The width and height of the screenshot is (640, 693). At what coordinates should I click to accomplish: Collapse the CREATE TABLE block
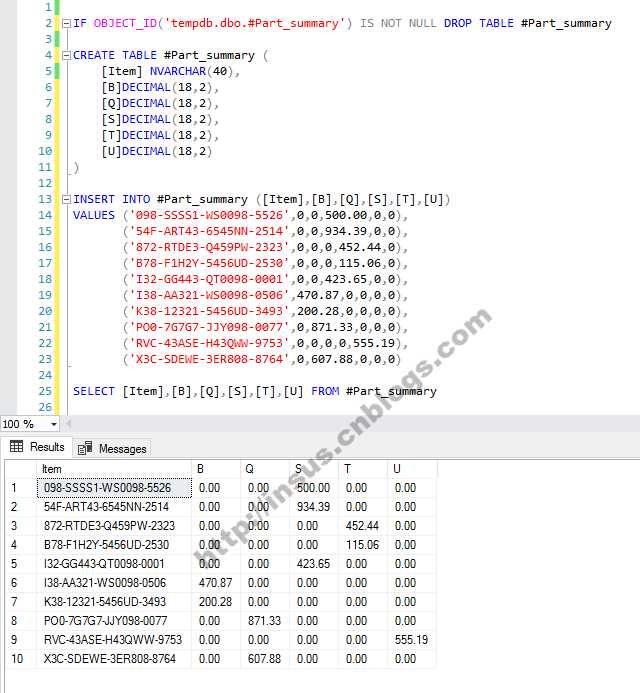tap(66, 55)
